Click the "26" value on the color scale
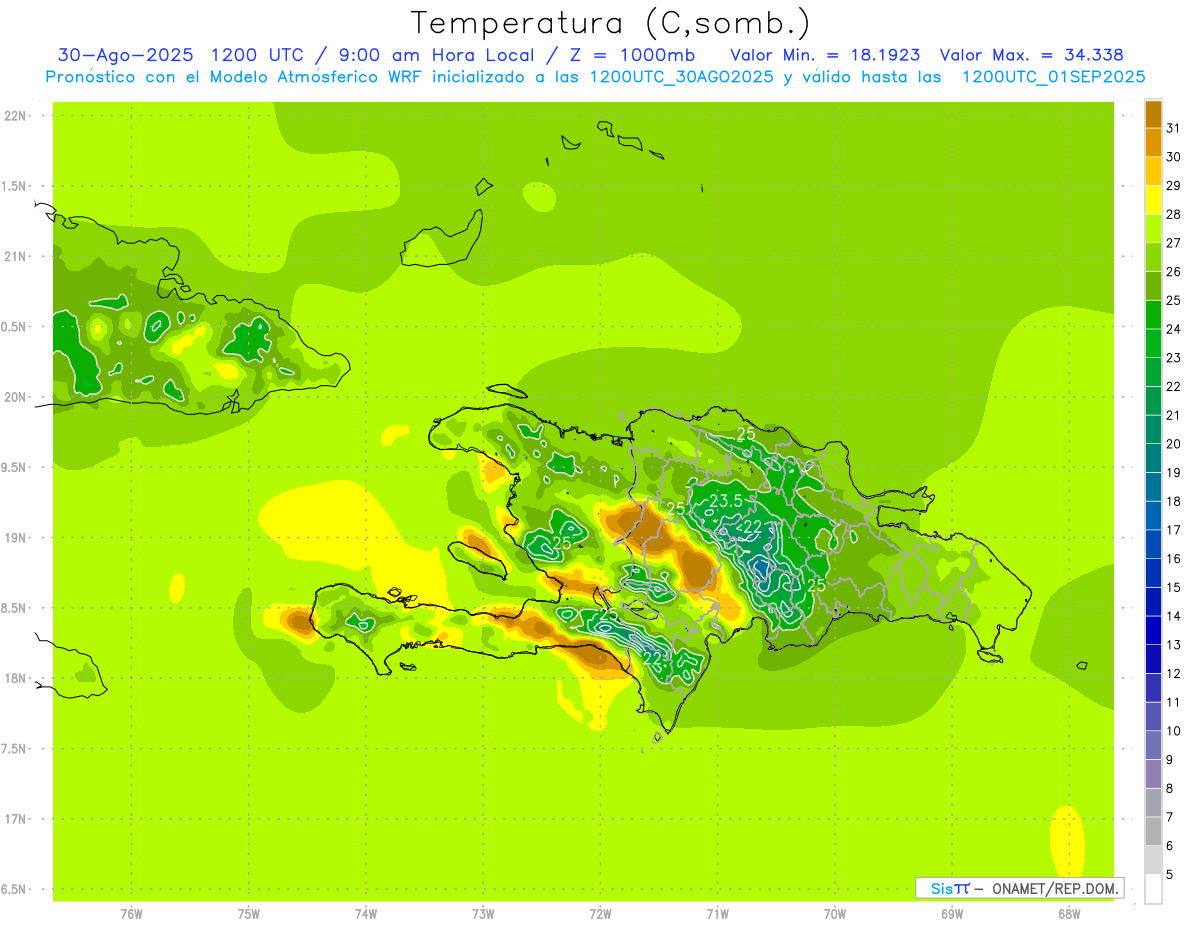The width and height of the screenshot is (1200, 927). click(x=1174, y=271)
